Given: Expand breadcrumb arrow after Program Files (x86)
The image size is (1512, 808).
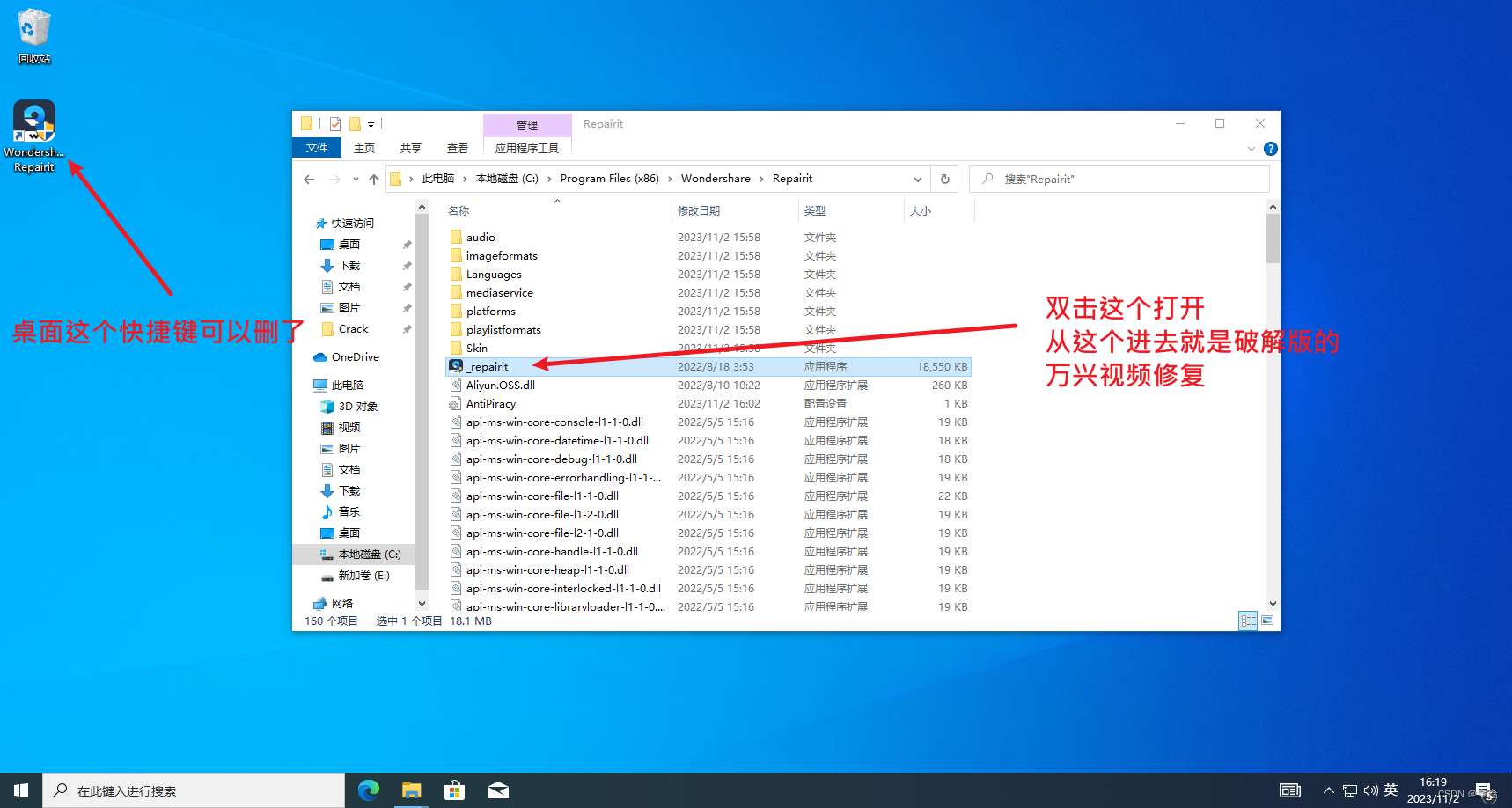Looking at the screenshot, I should (671, 179).
